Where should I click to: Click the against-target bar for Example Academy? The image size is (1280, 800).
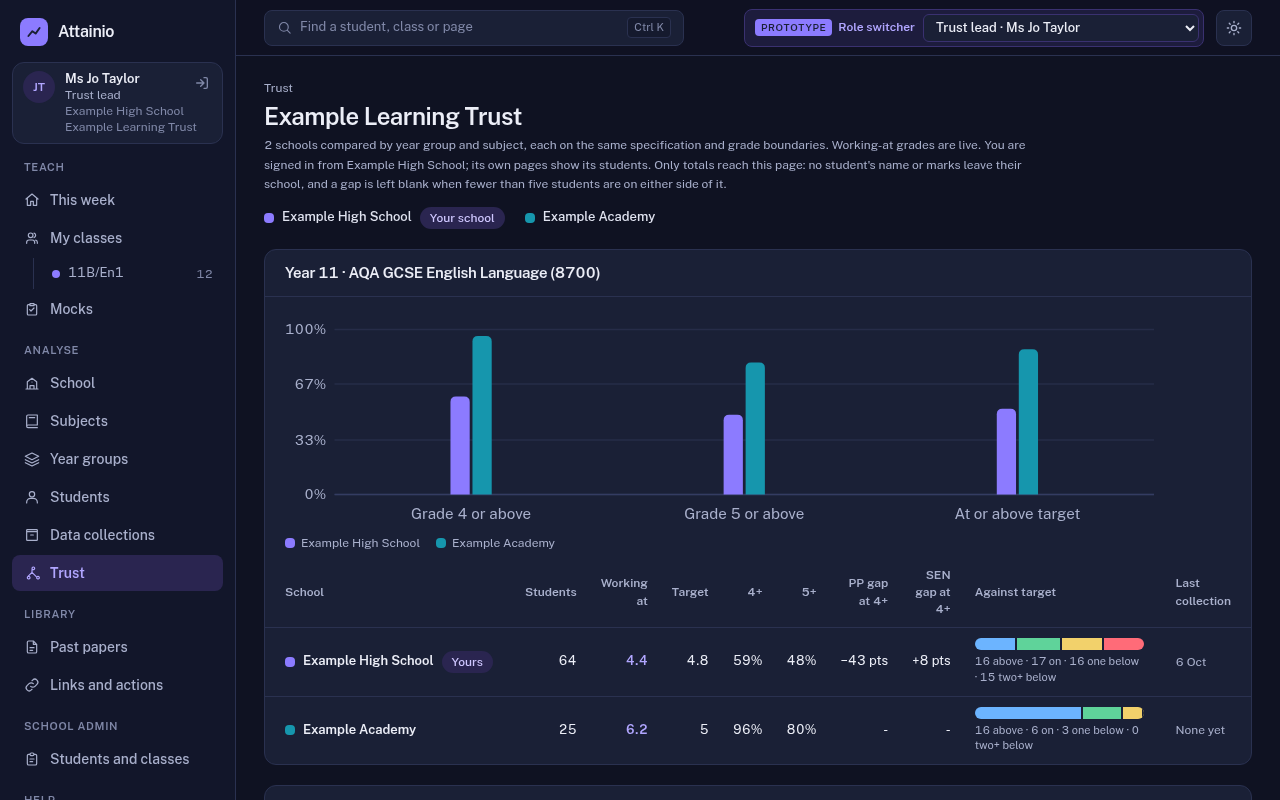(1059, 713)
